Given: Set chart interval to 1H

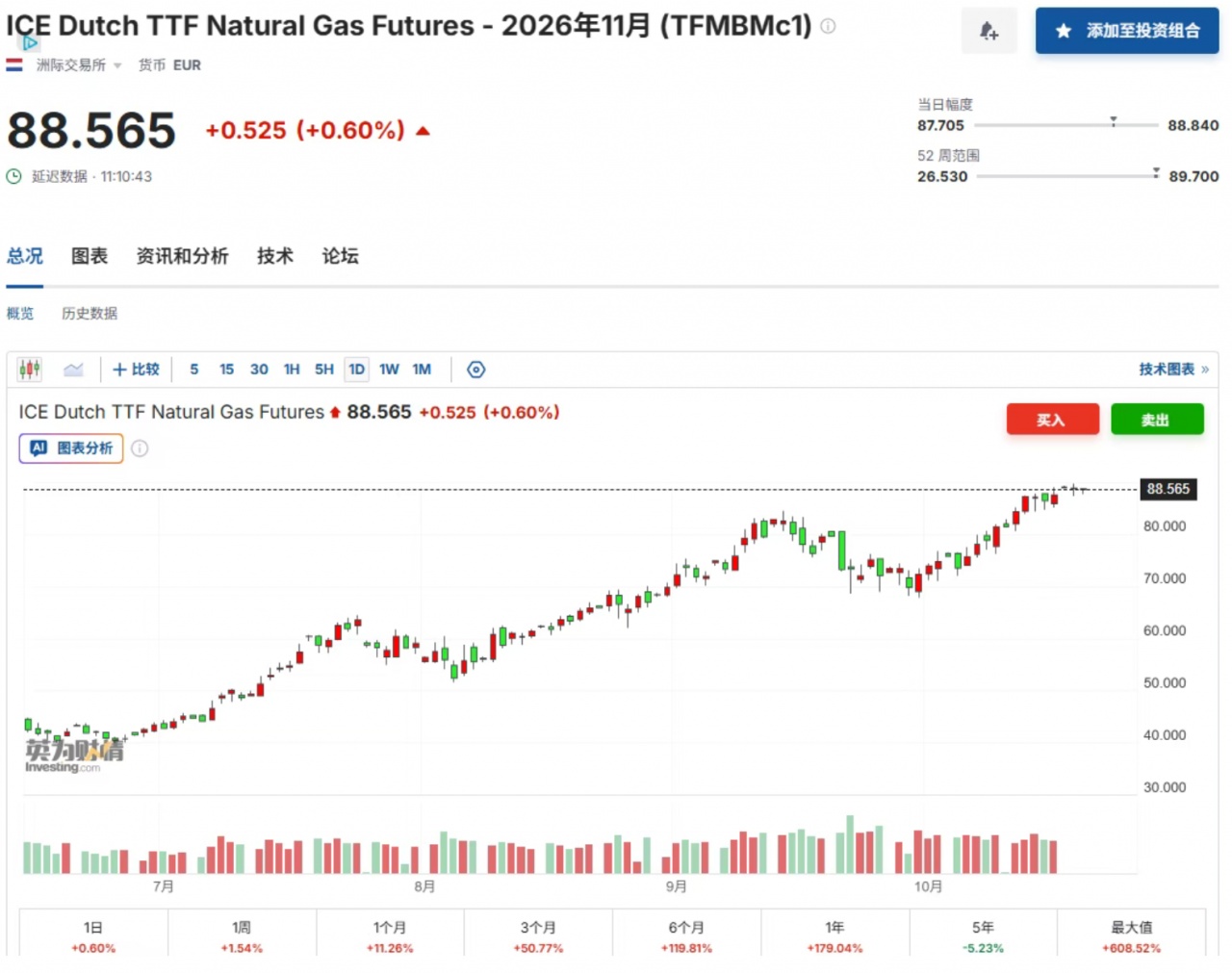Looking at the screenshot, I should pos(292,370).
